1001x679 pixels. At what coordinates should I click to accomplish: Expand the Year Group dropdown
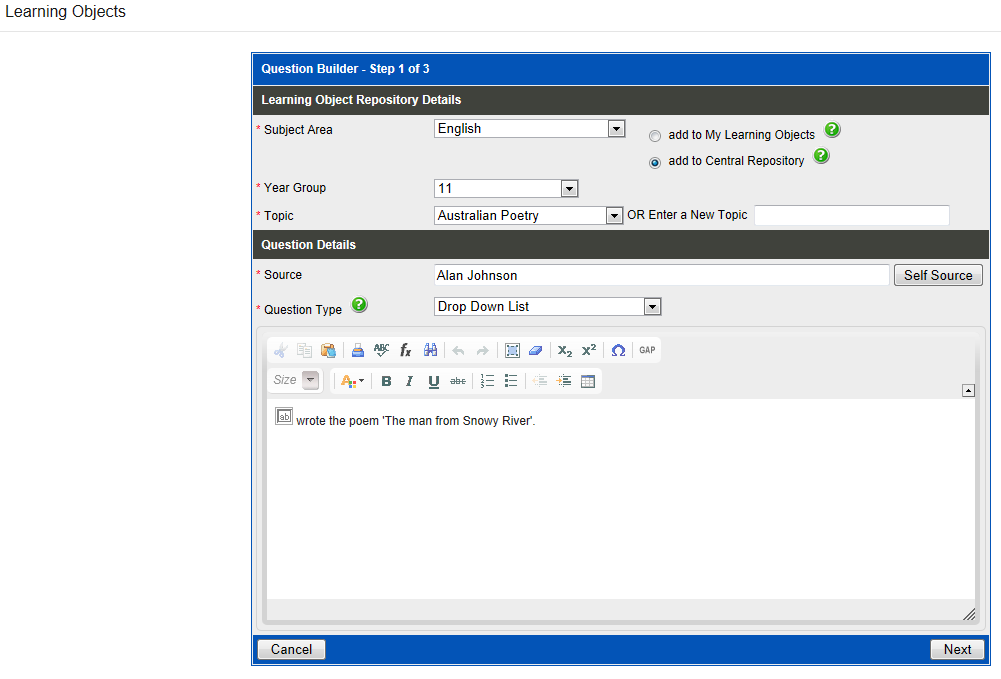pos(569,188)
